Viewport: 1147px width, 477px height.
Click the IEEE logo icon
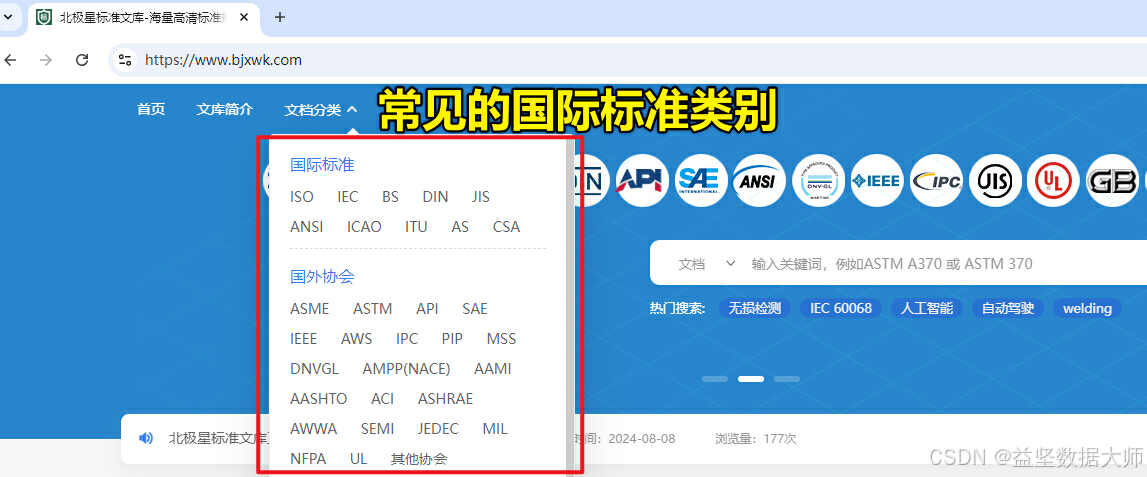[x=877, y=180]
